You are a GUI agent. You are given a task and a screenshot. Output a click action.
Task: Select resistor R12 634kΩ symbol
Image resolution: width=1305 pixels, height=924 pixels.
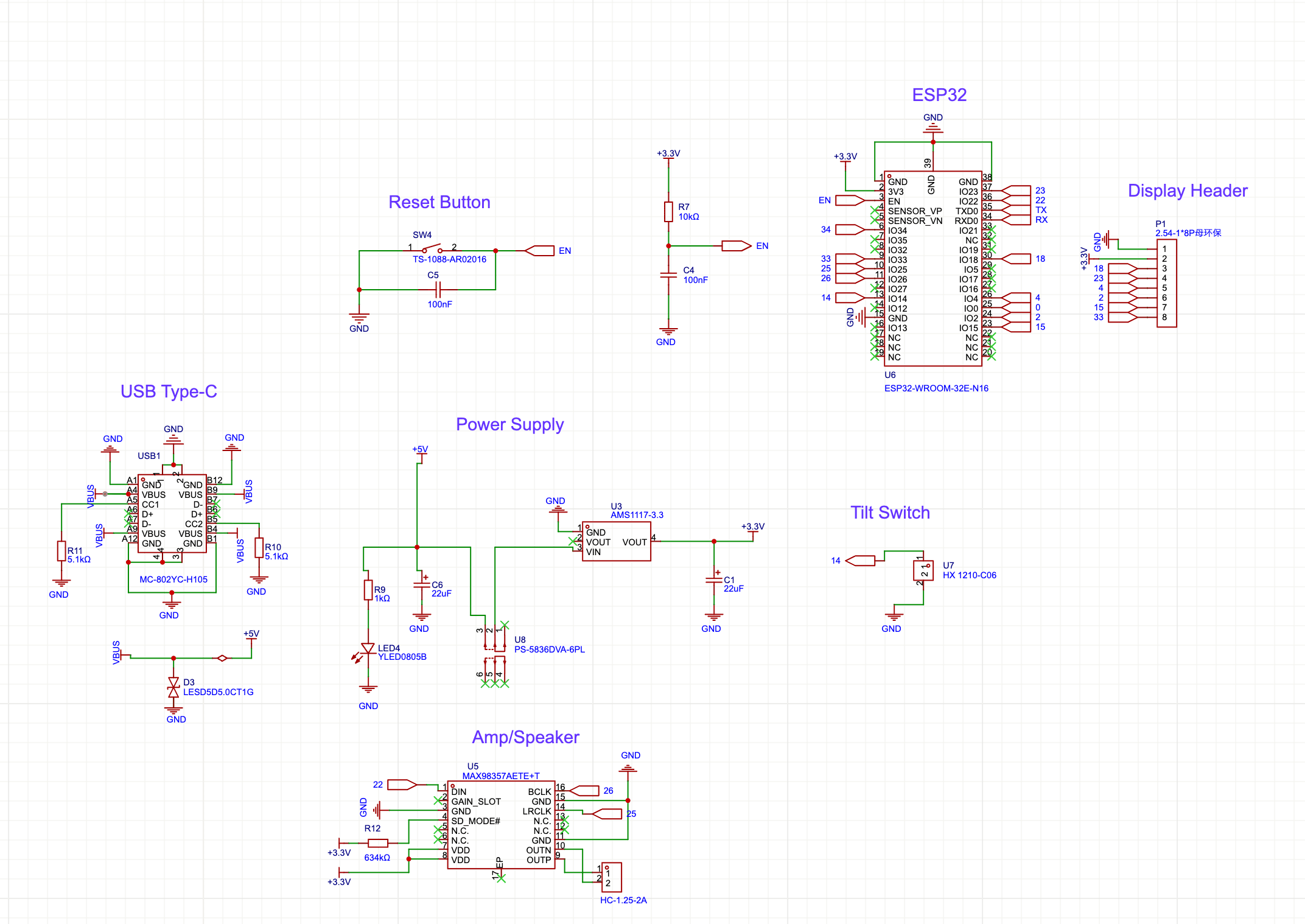tap(378, 843)
